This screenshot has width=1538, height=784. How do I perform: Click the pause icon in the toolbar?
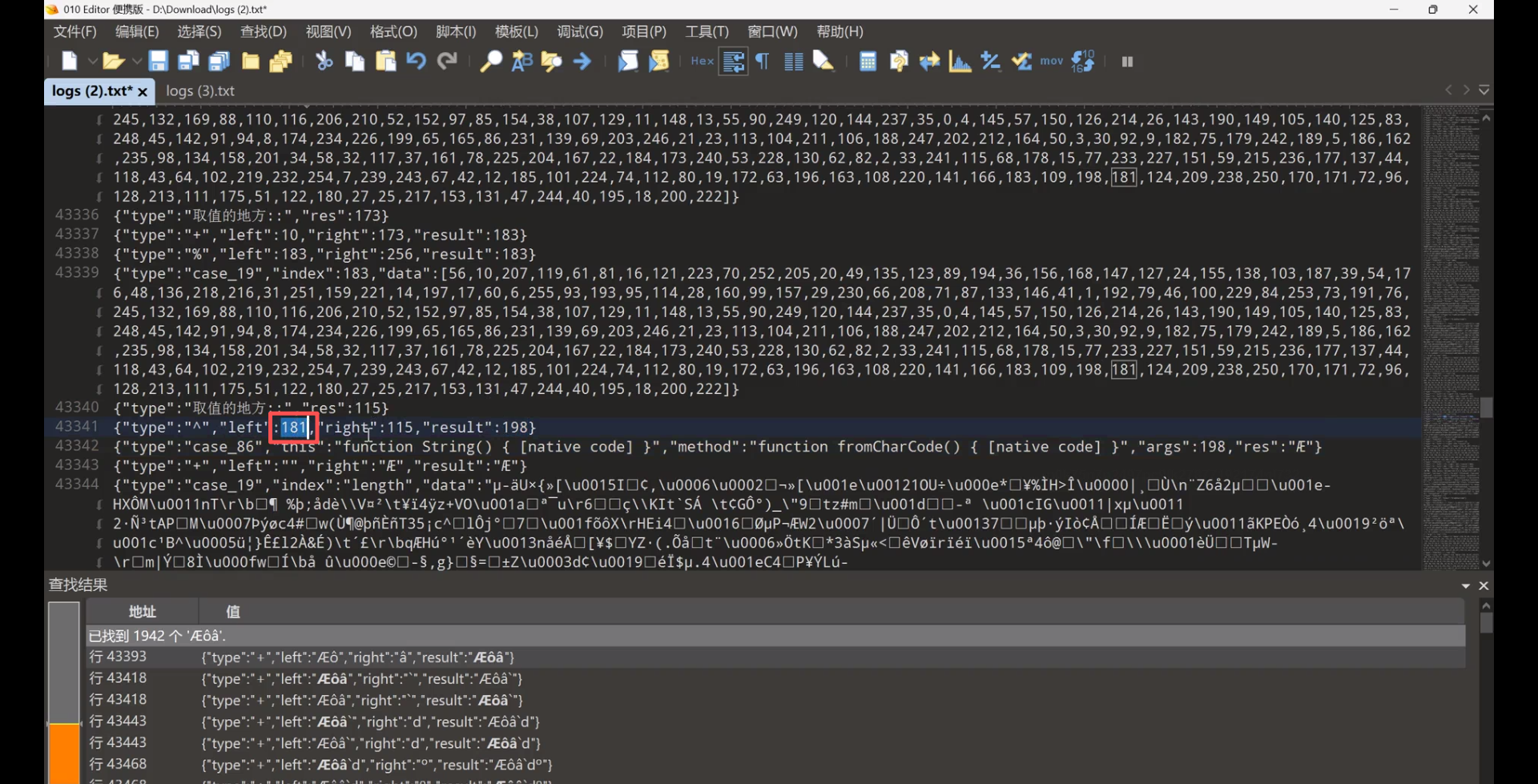click(x=1127, y=61)
